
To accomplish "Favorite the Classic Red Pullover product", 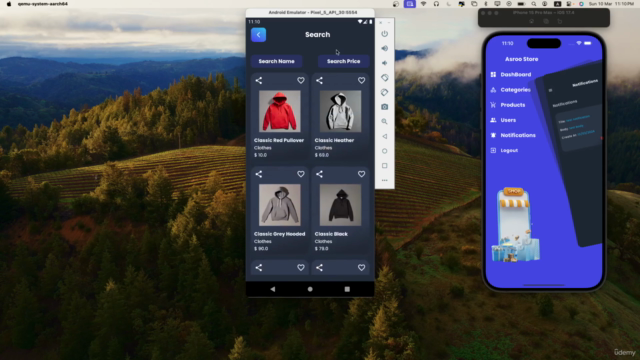I will [301, 80].
